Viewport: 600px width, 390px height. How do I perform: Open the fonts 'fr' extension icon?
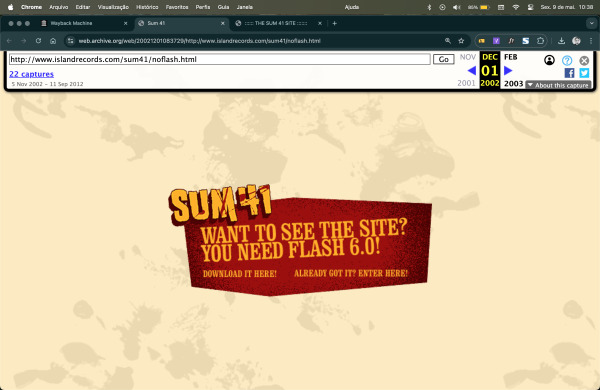click(x=511, y=41)
